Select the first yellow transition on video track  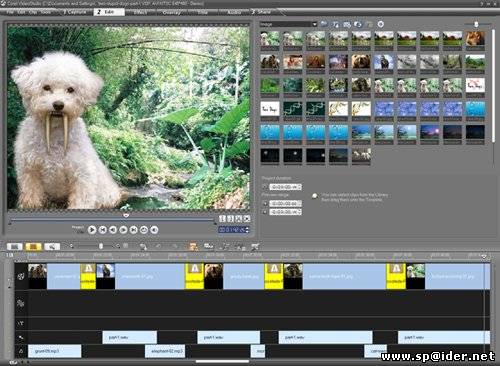pos(88,276)
